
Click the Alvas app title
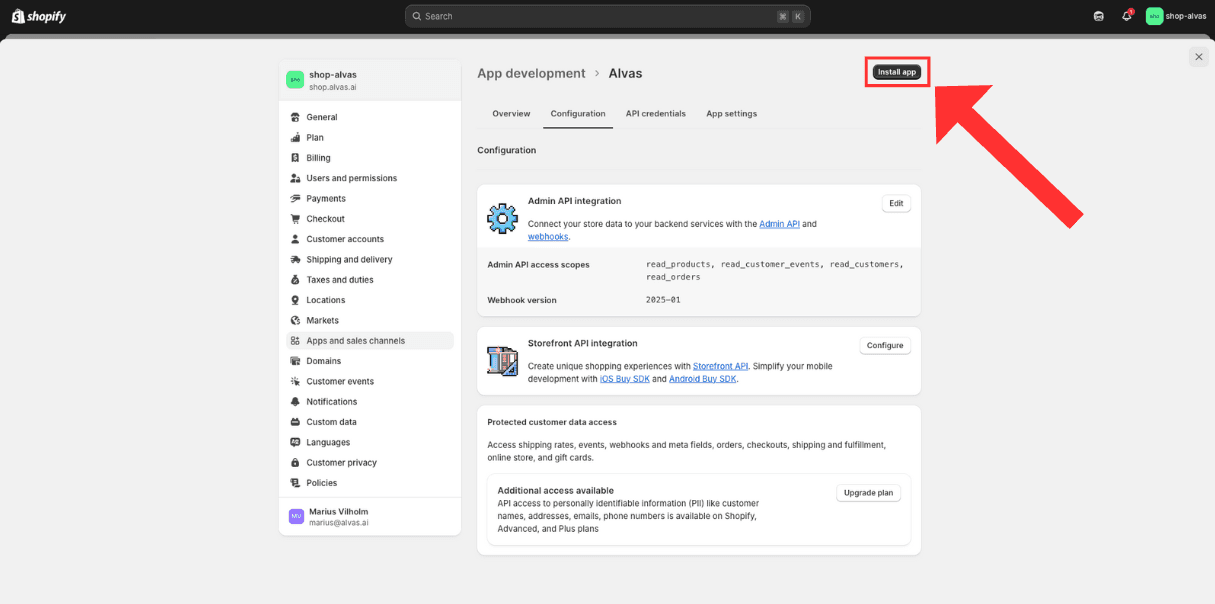(x=626, y=73)
